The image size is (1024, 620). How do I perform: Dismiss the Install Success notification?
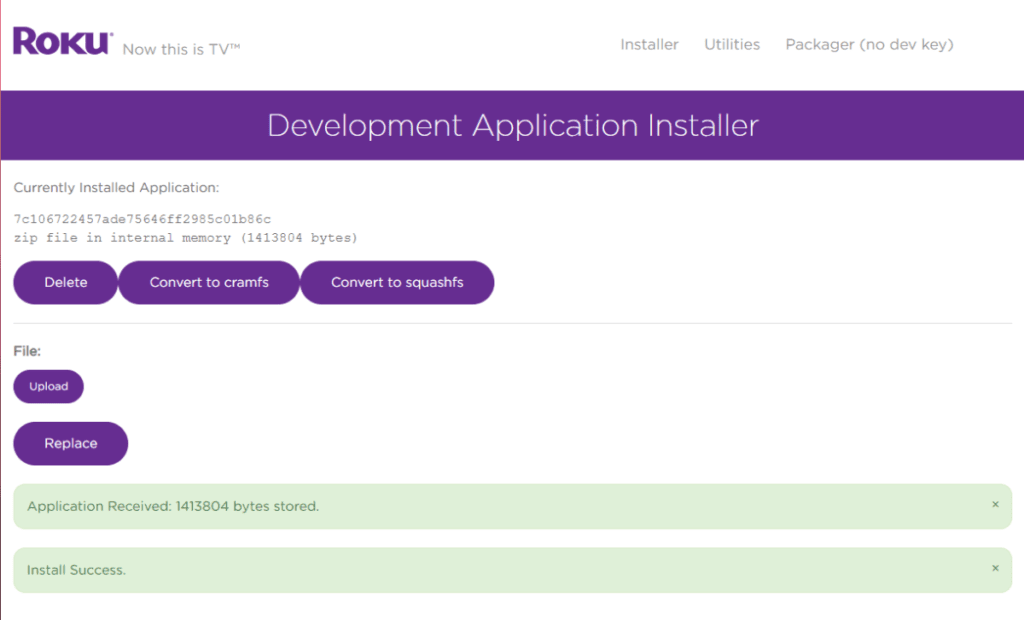pos(995,568)
